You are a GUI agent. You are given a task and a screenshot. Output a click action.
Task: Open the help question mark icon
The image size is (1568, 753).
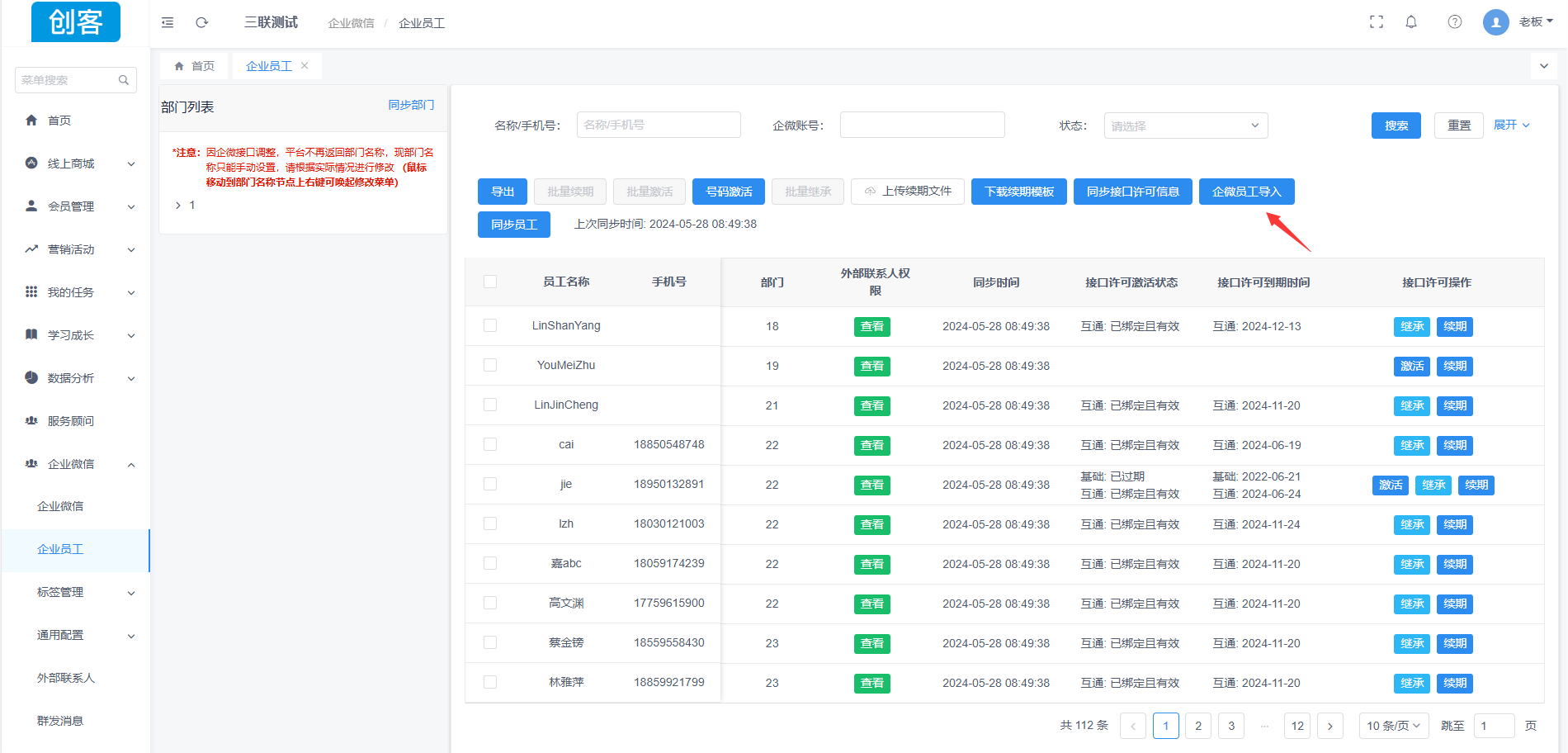click(x=1454, y=22)
